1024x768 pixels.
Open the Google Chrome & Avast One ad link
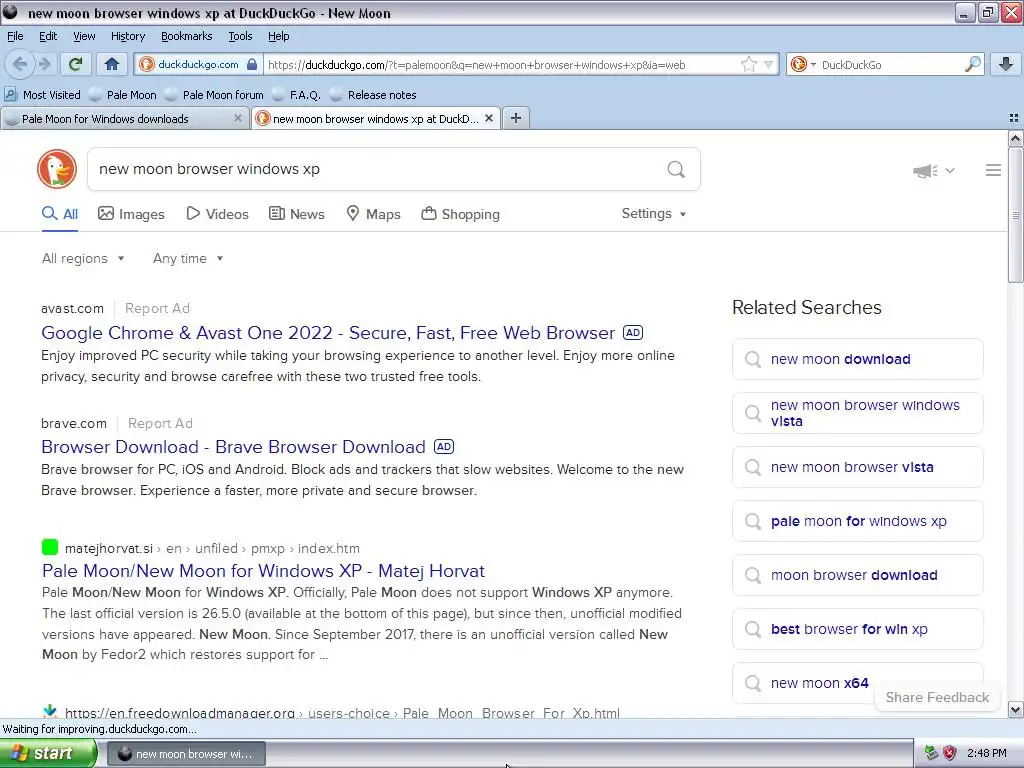[328, 333]
